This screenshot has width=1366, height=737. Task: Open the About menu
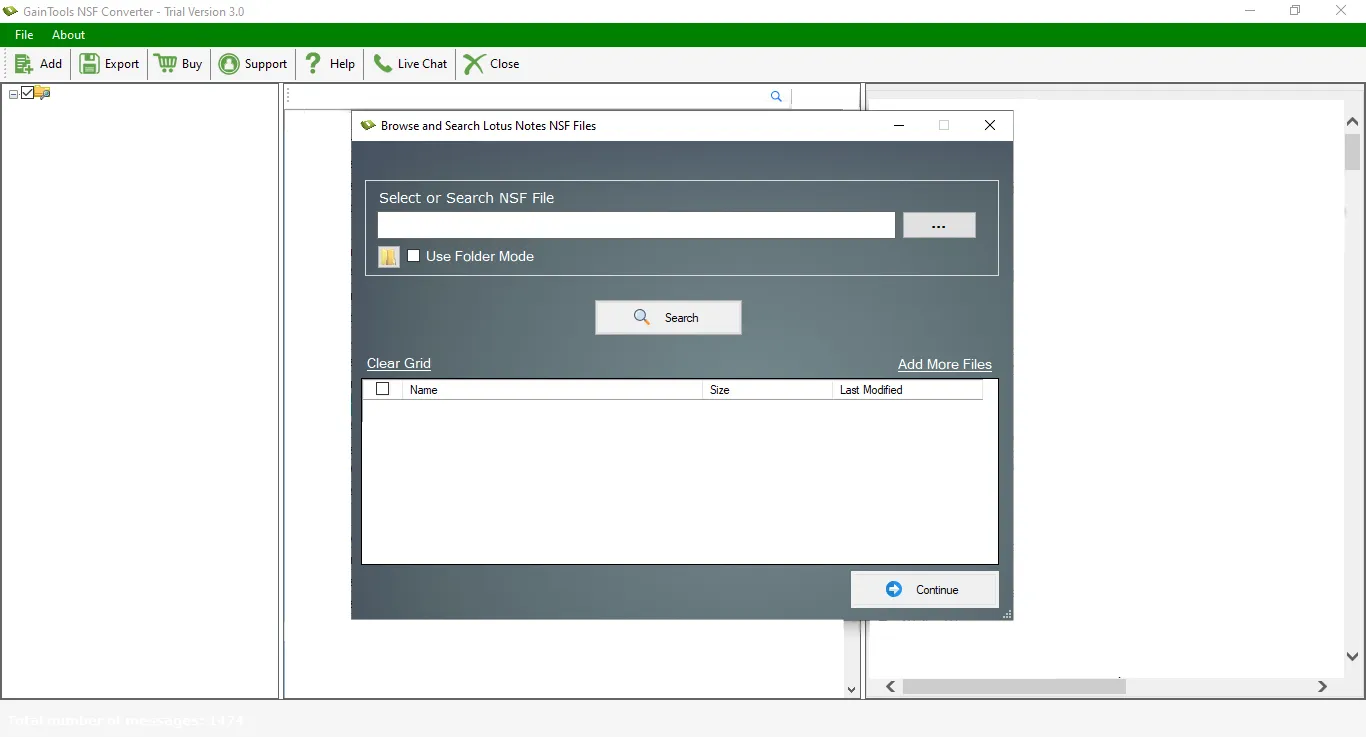point(69,35)
